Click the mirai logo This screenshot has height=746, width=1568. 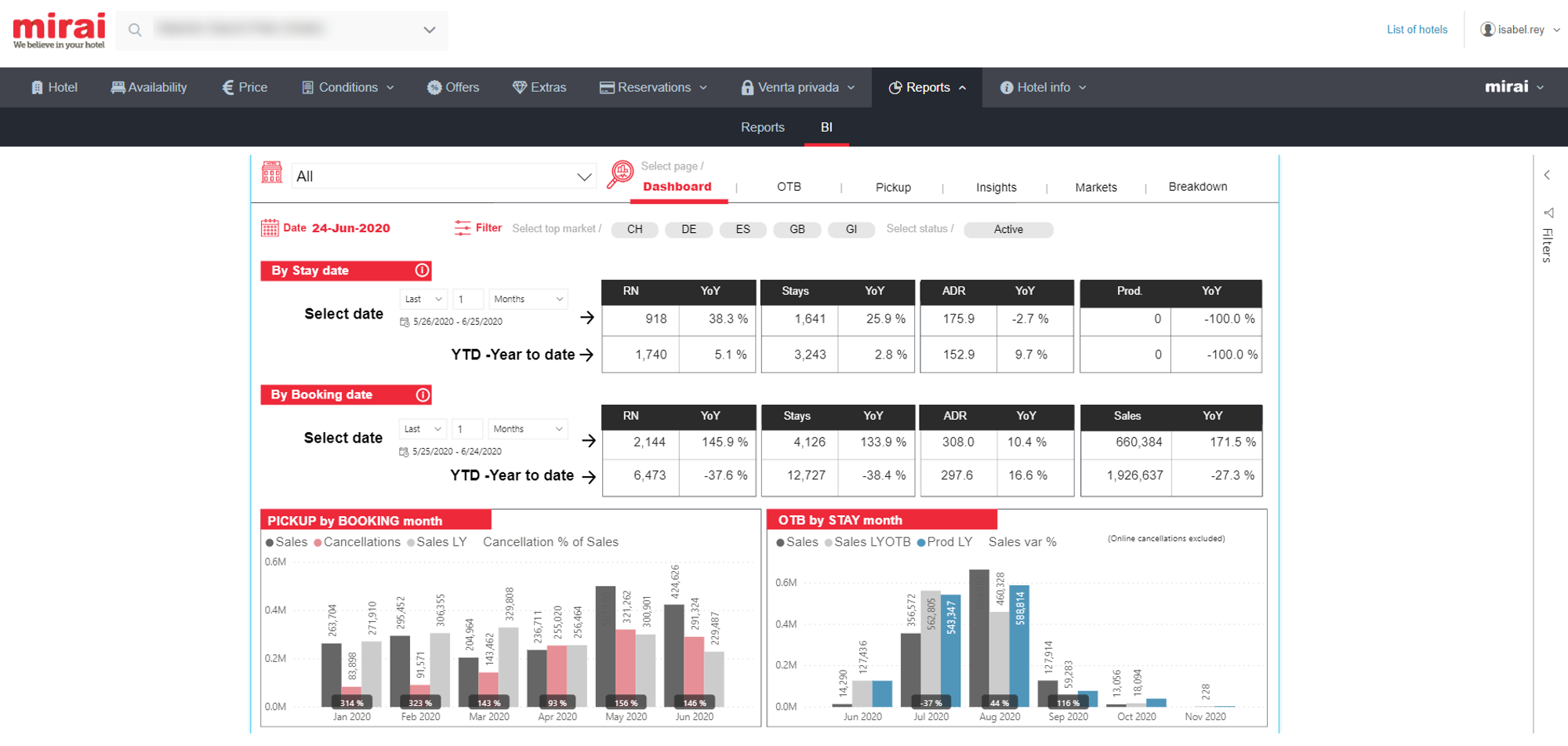pyautogui.click(x=59, y=31)
